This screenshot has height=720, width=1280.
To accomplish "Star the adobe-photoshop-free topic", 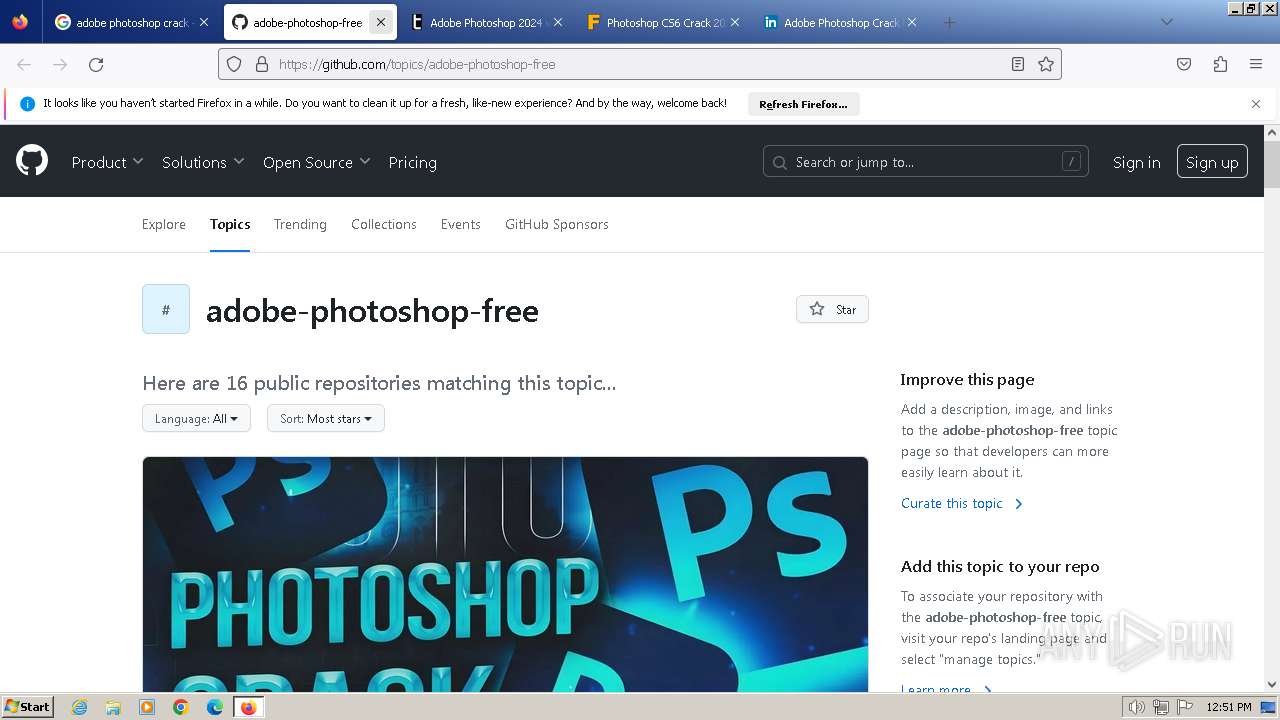I will pyautogui.click(x=832, y=309).
